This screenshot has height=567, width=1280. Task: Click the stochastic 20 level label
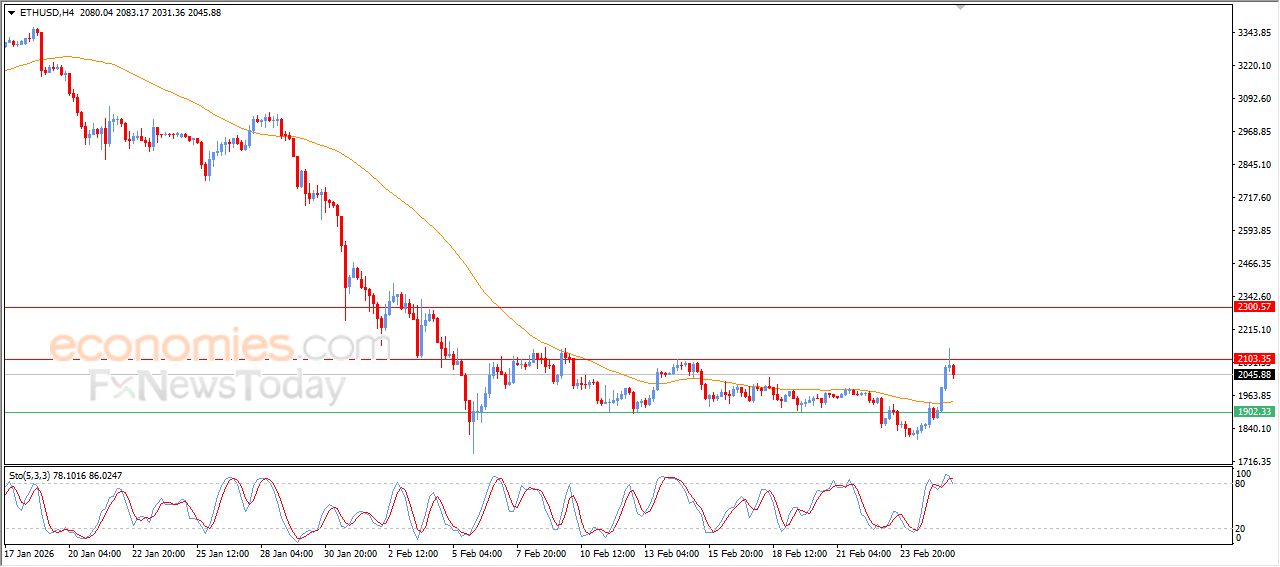point(1241,528)
